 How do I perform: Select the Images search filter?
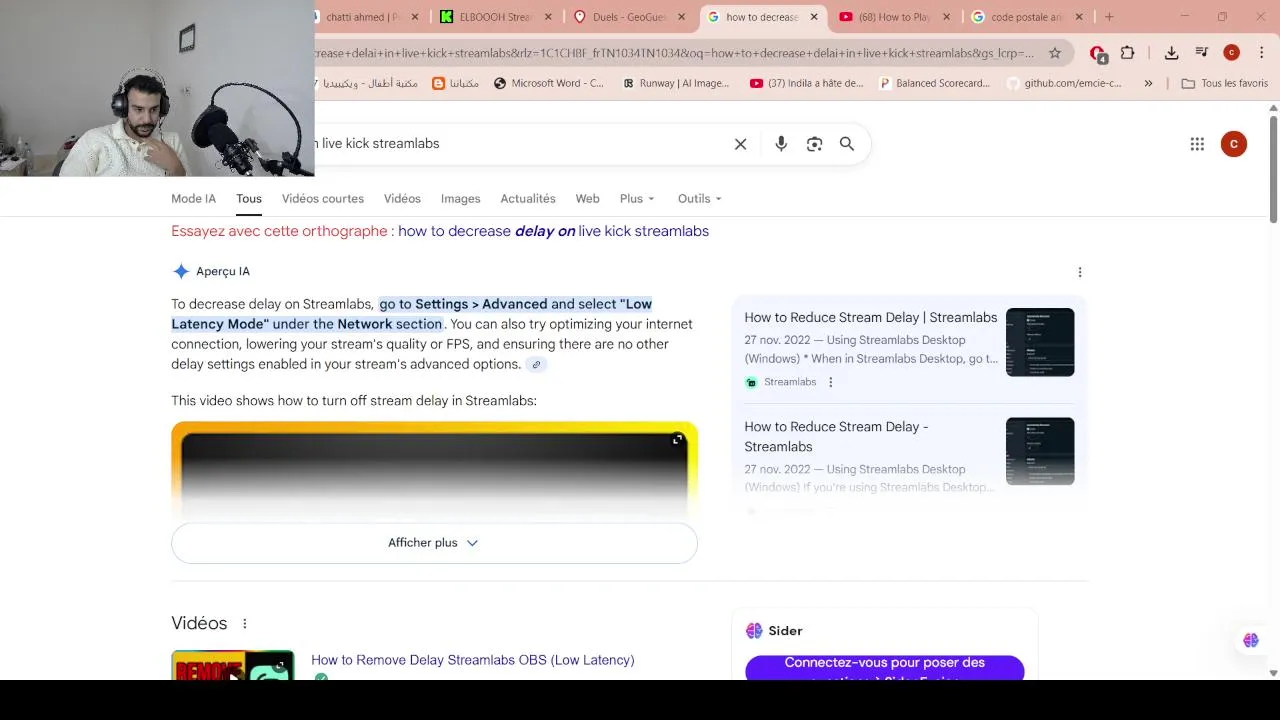(460, 199)
